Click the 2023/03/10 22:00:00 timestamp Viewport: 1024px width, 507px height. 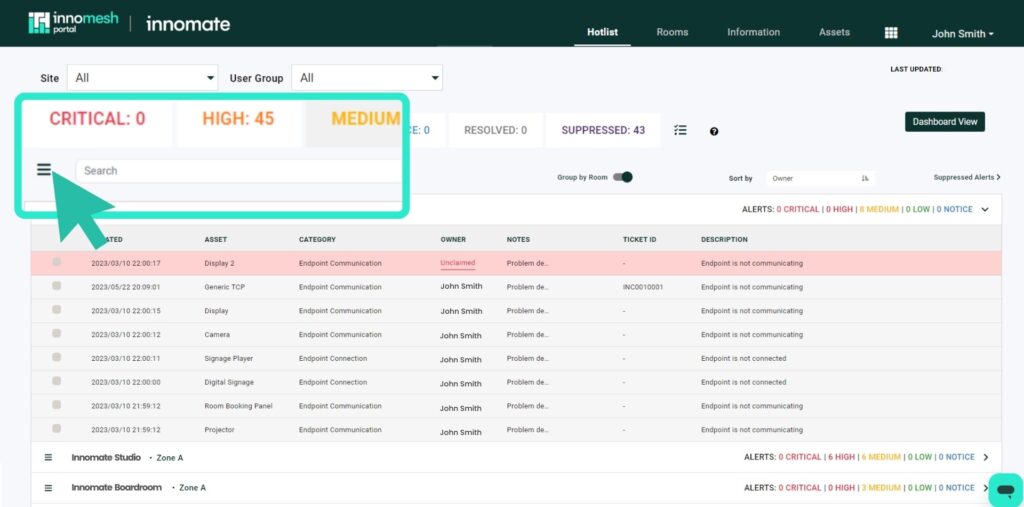(126, 382)
